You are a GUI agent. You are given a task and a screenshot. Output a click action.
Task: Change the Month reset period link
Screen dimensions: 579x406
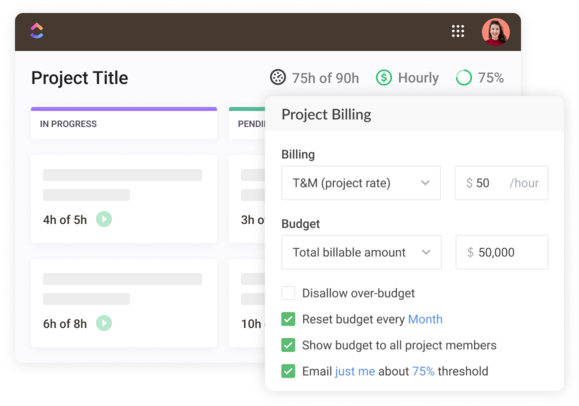(425, 319)
